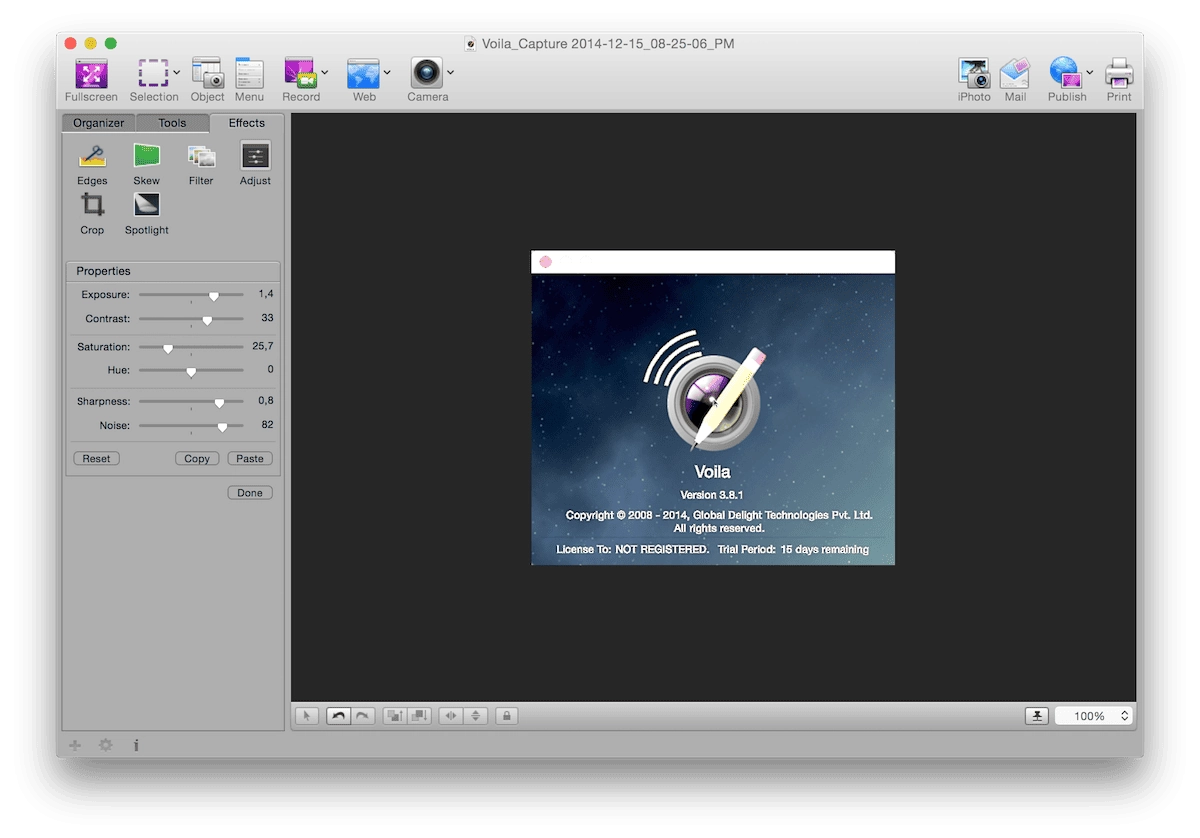This screenshot has width=1200, height=838.
Task: Click the Saturation slider
Action: coord(191,347)
